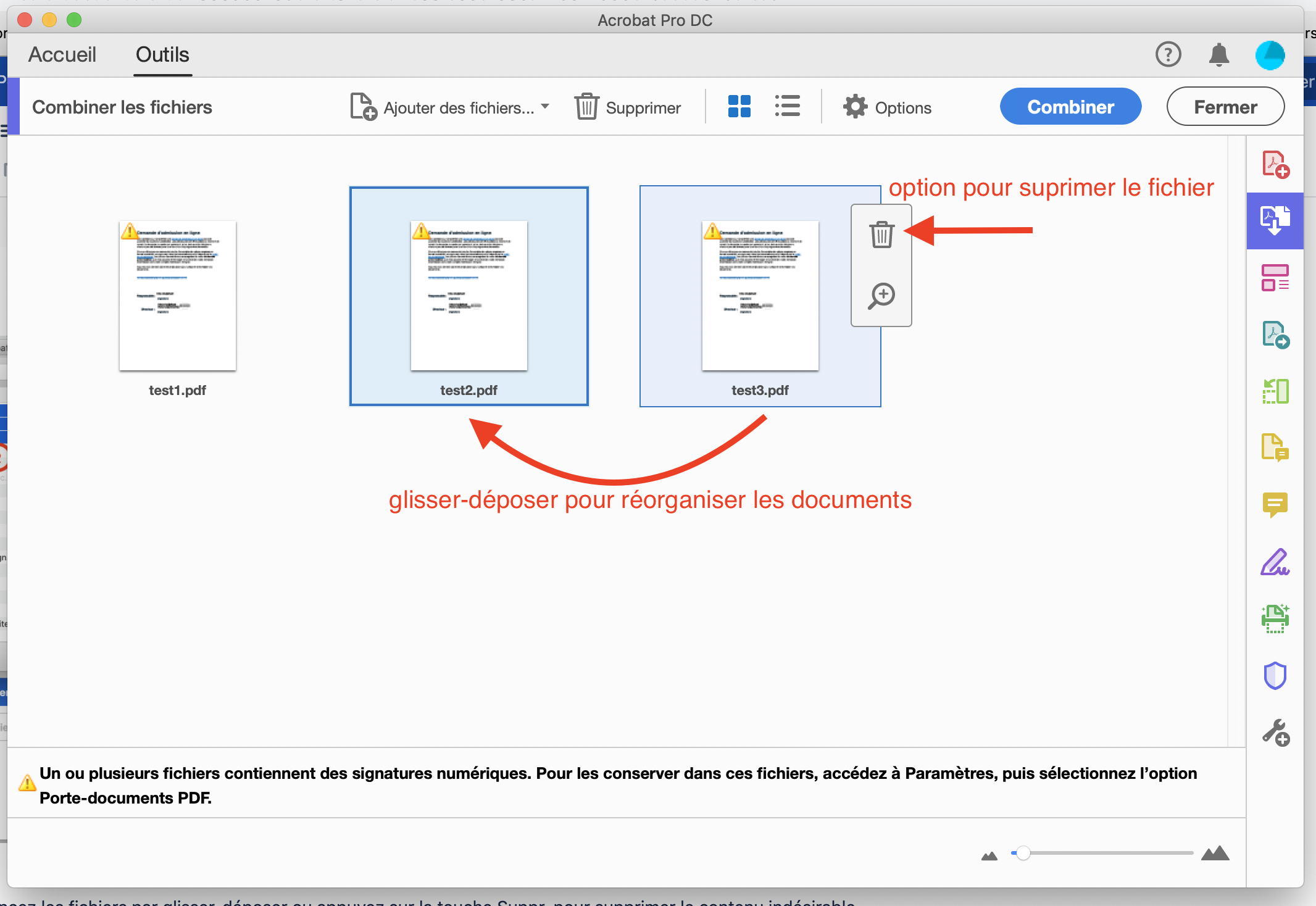Switch to list view
Screen dimensions: 1316x906
[788, 106]
